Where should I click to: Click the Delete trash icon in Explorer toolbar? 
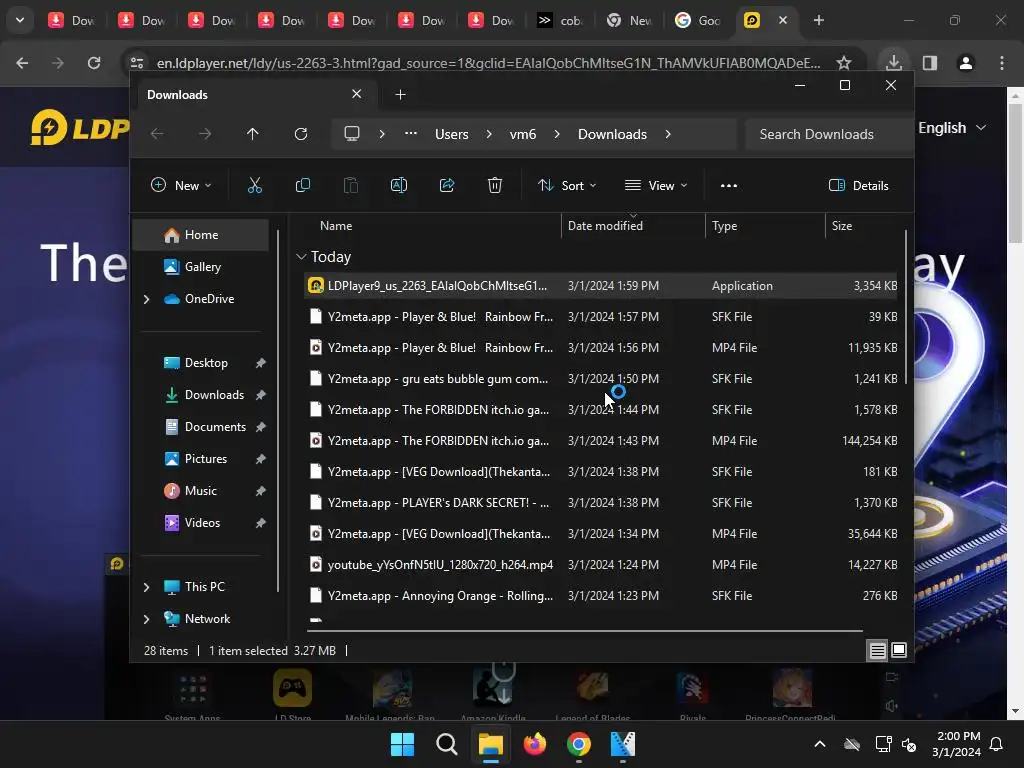(x=495, y=185)
